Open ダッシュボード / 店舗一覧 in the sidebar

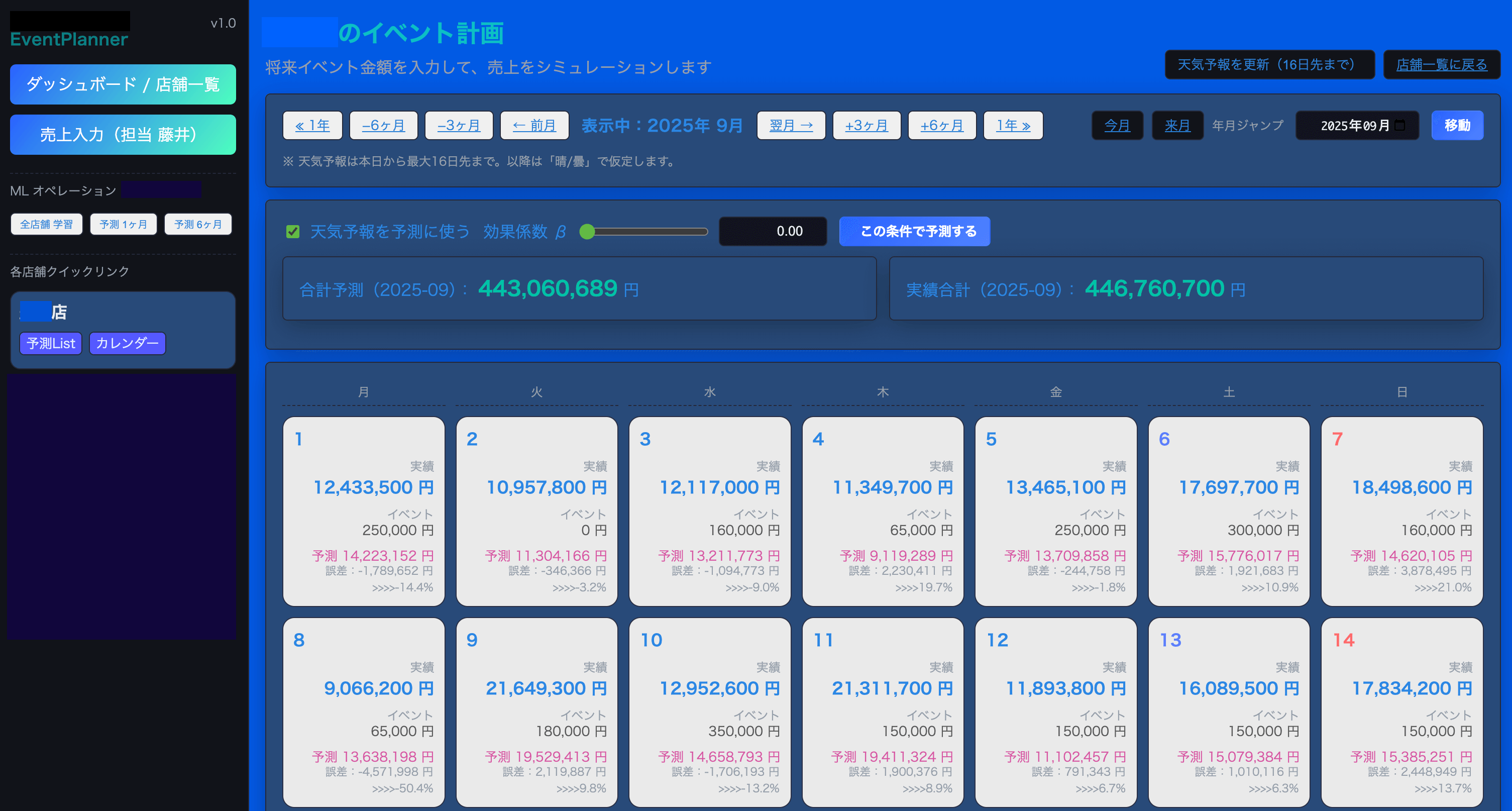123,84
